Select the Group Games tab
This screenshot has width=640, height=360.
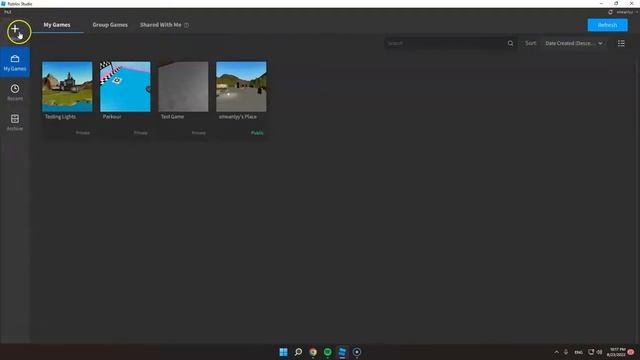(x=110, y=25)
